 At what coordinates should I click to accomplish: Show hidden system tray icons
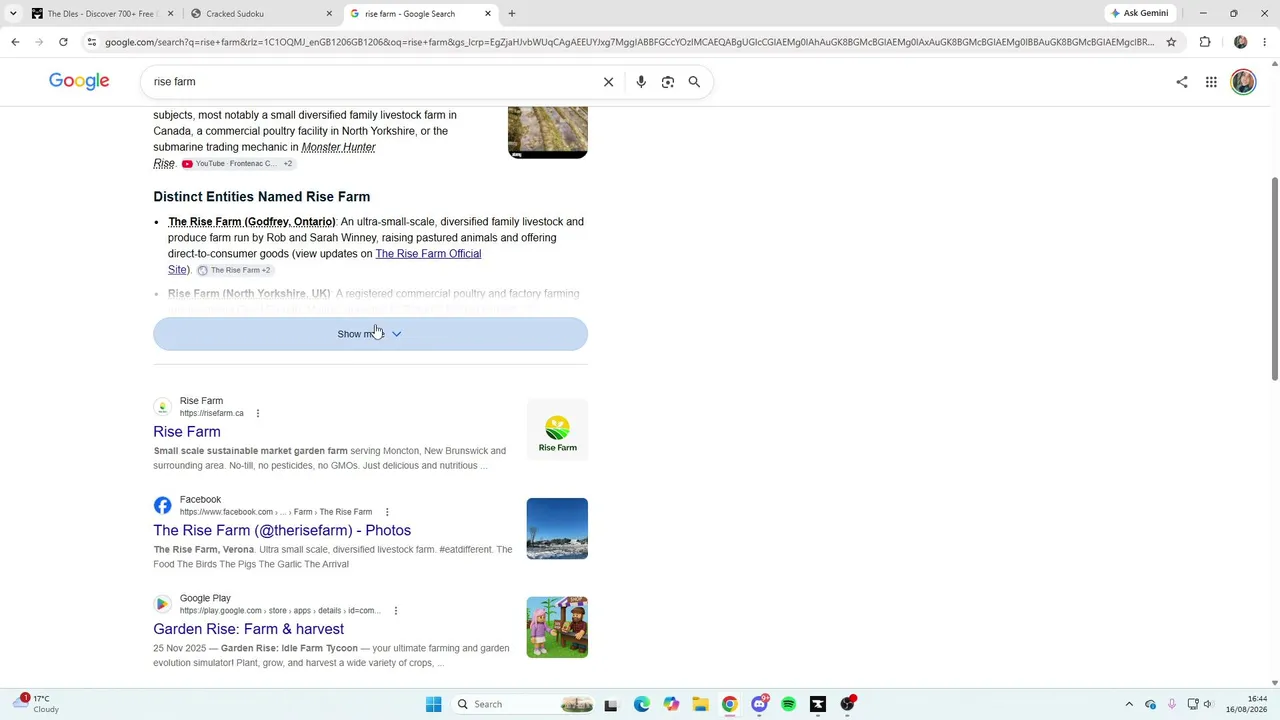coord(1129,704)
